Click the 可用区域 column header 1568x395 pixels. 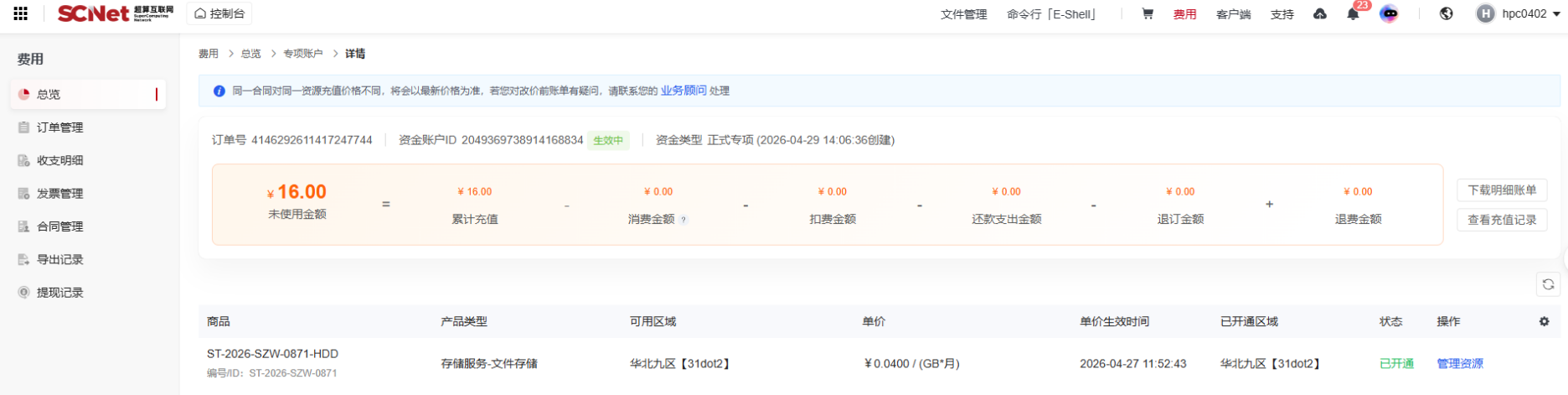click(x=652, y=321)
